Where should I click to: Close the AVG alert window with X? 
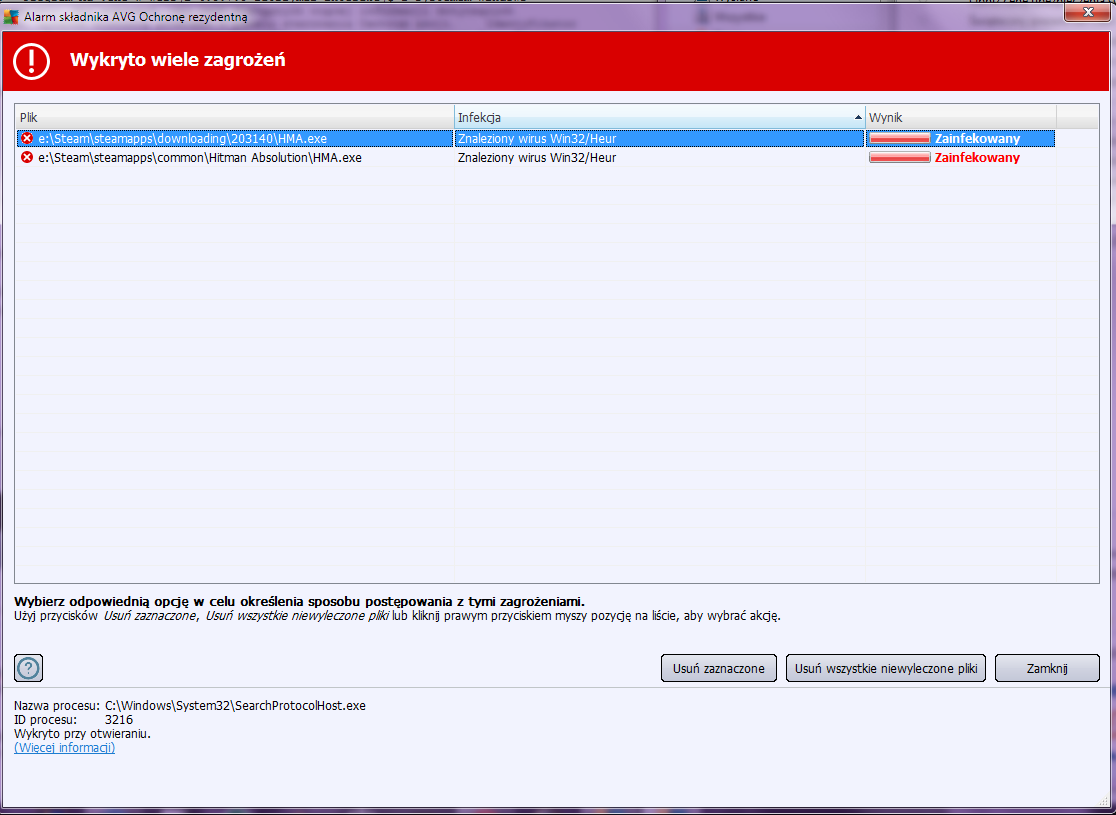(1088, 12)
